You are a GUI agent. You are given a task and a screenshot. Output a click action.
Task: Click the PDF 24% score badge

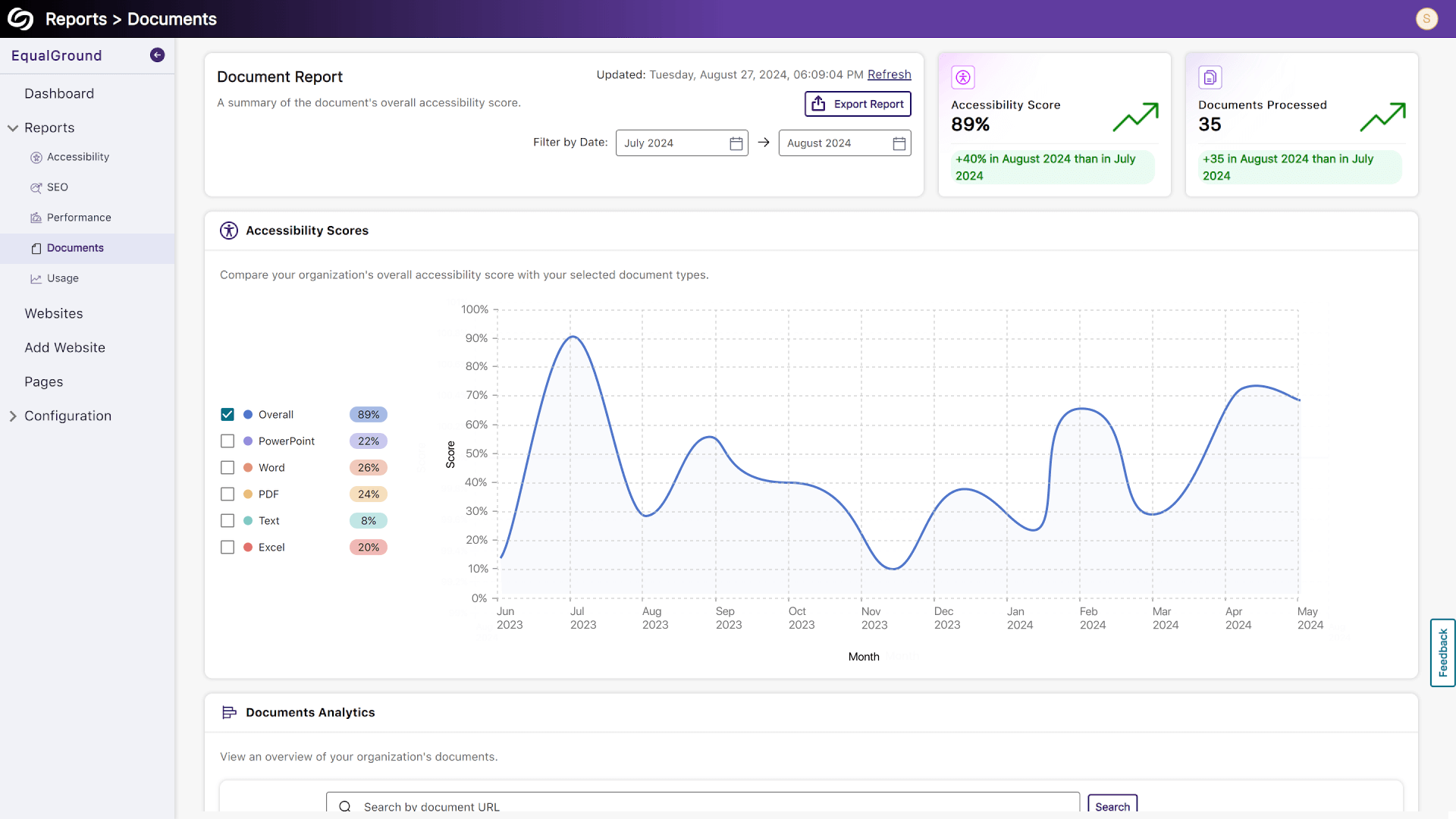369,494
